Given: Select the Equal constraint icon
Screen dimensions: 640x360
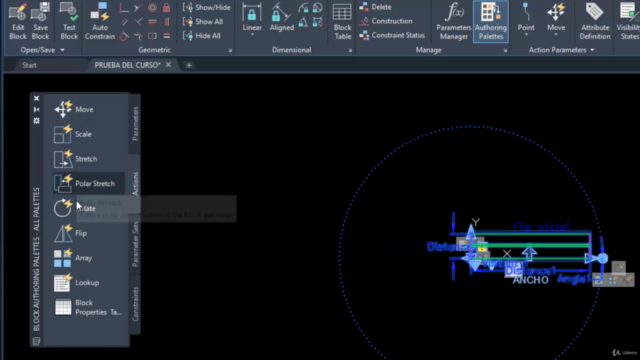Looking at the screenshot, I should pos(167,36).
